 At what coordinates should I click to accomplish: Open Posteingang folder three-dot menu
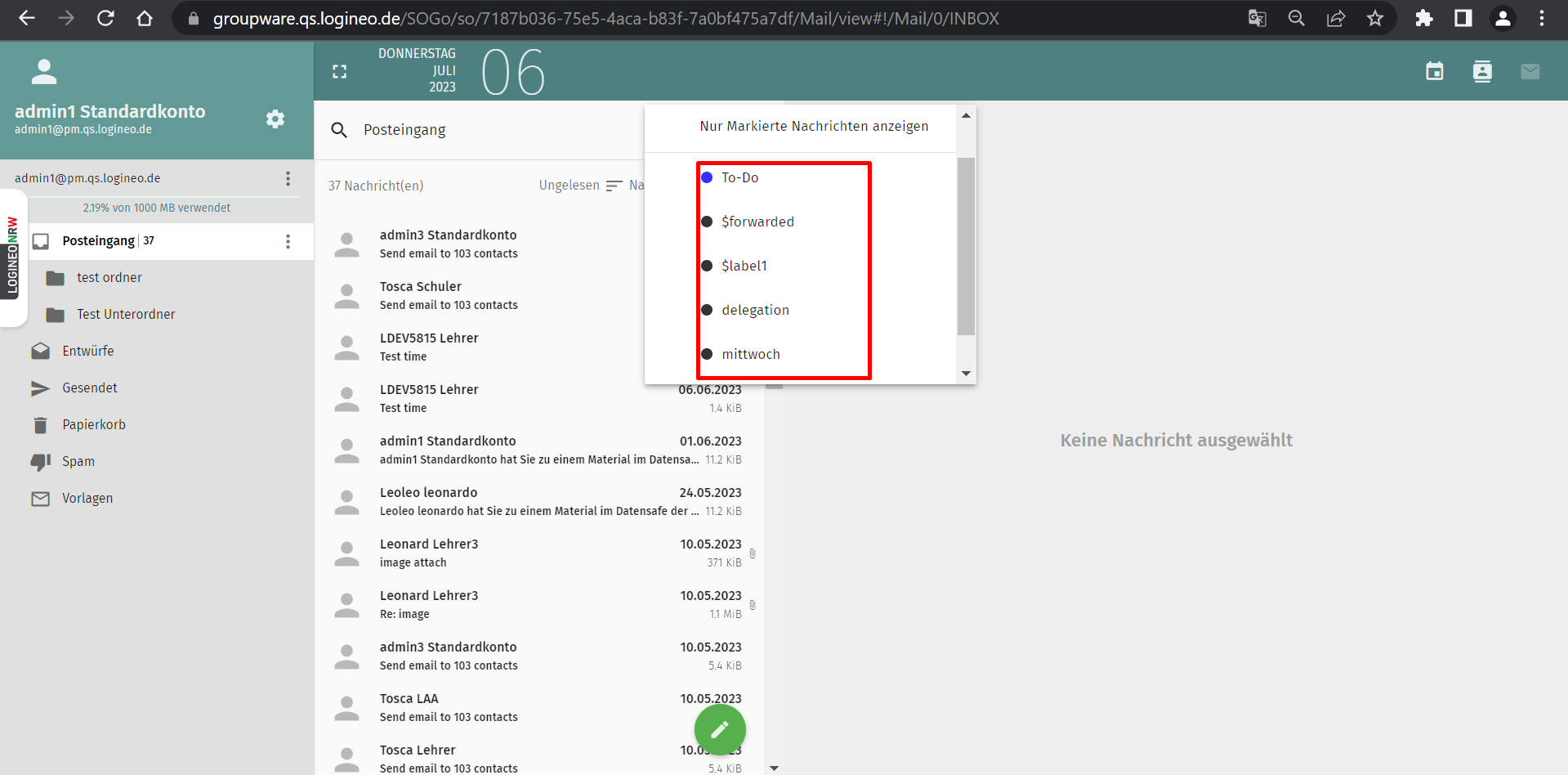coord(288,241)
